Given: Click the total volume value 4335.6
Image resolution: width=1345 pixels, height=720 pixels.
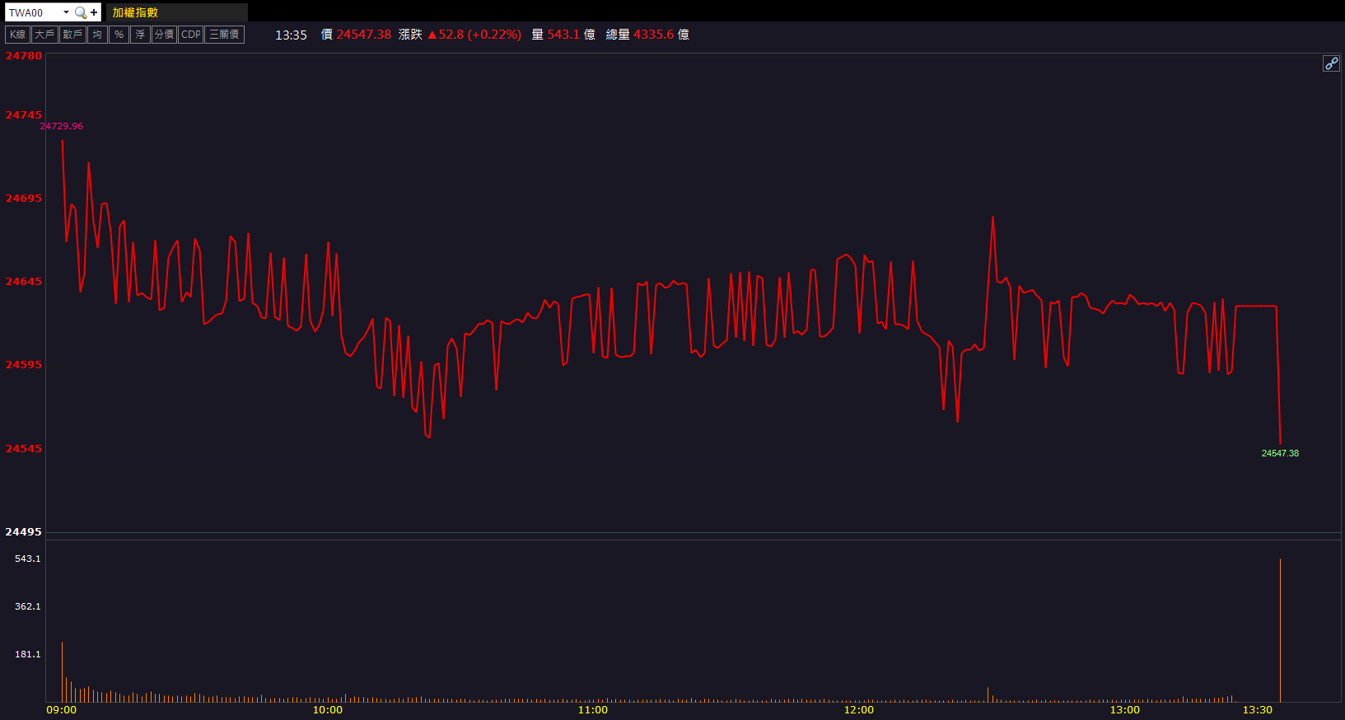Looking at the screenshot, I should click(655, 34).
